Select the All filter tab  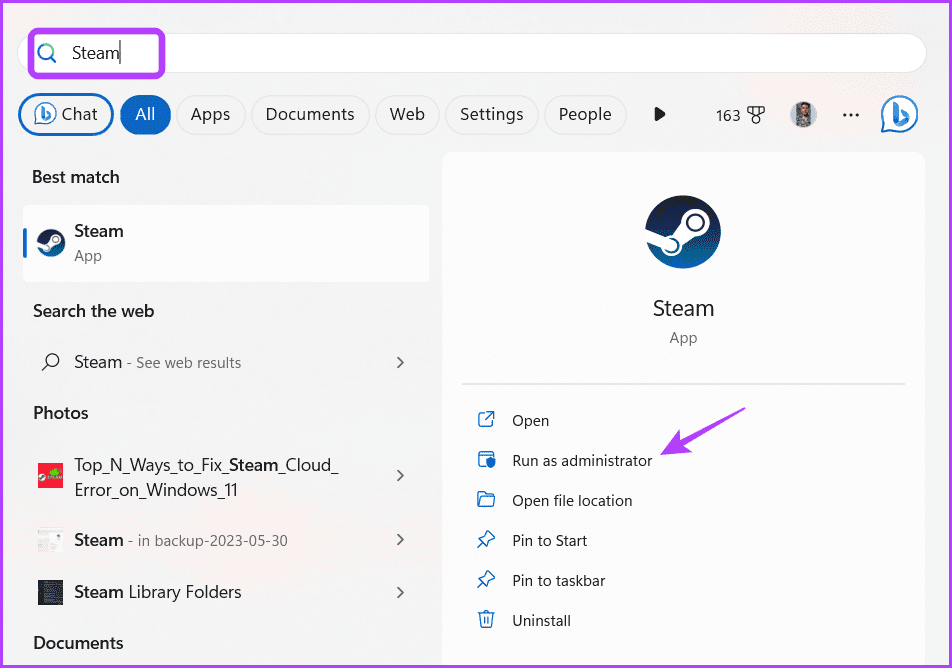(x=145, y=114)
